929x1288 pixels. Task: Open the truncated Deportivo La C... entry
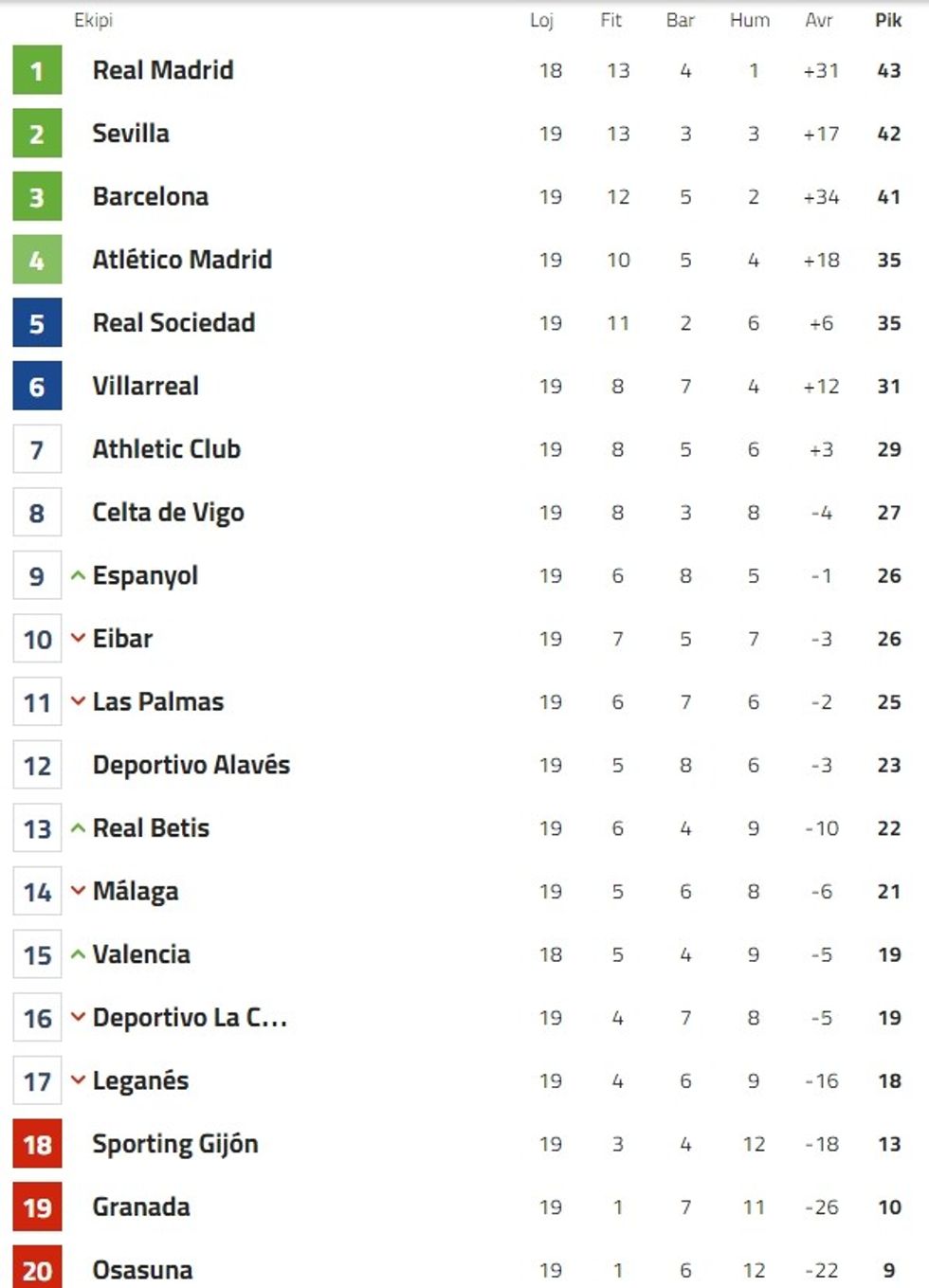click(190, 1018)
